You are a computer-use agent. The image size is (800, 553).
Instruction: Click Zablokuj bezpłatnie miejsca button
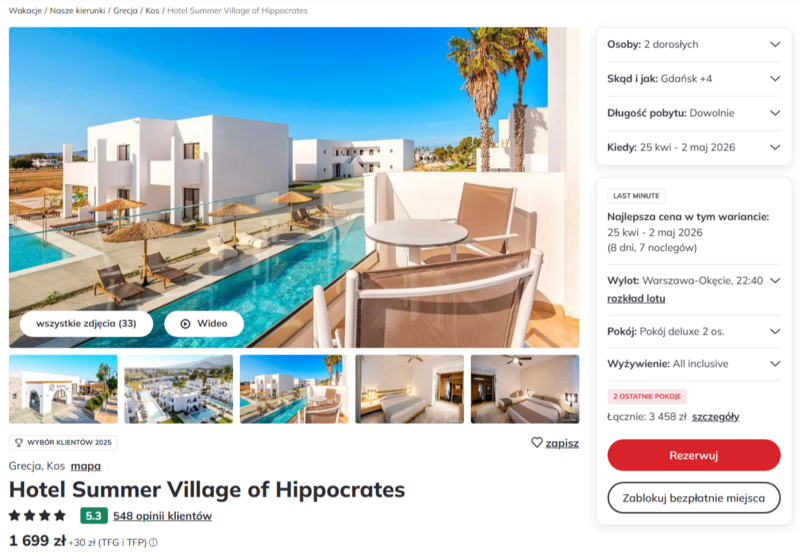693,498
